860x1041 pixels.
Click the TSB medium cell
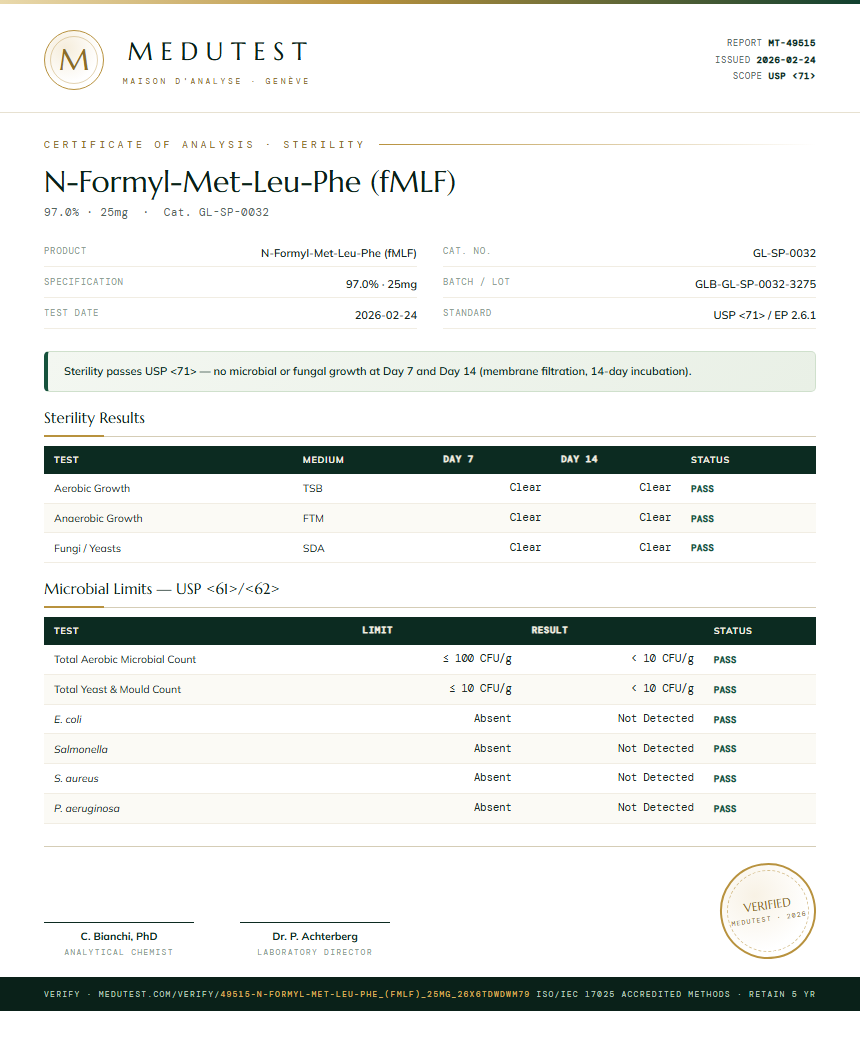click(313, 489)
